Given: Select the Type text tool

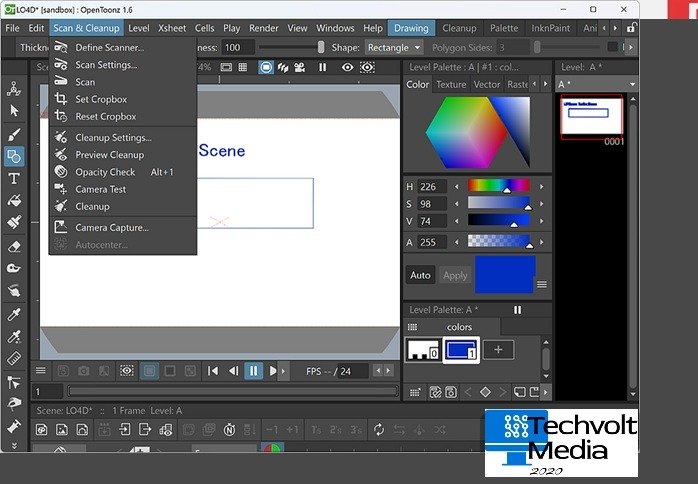Looking at the screenshot, I should pyautogui.click(x=14, y=179).
